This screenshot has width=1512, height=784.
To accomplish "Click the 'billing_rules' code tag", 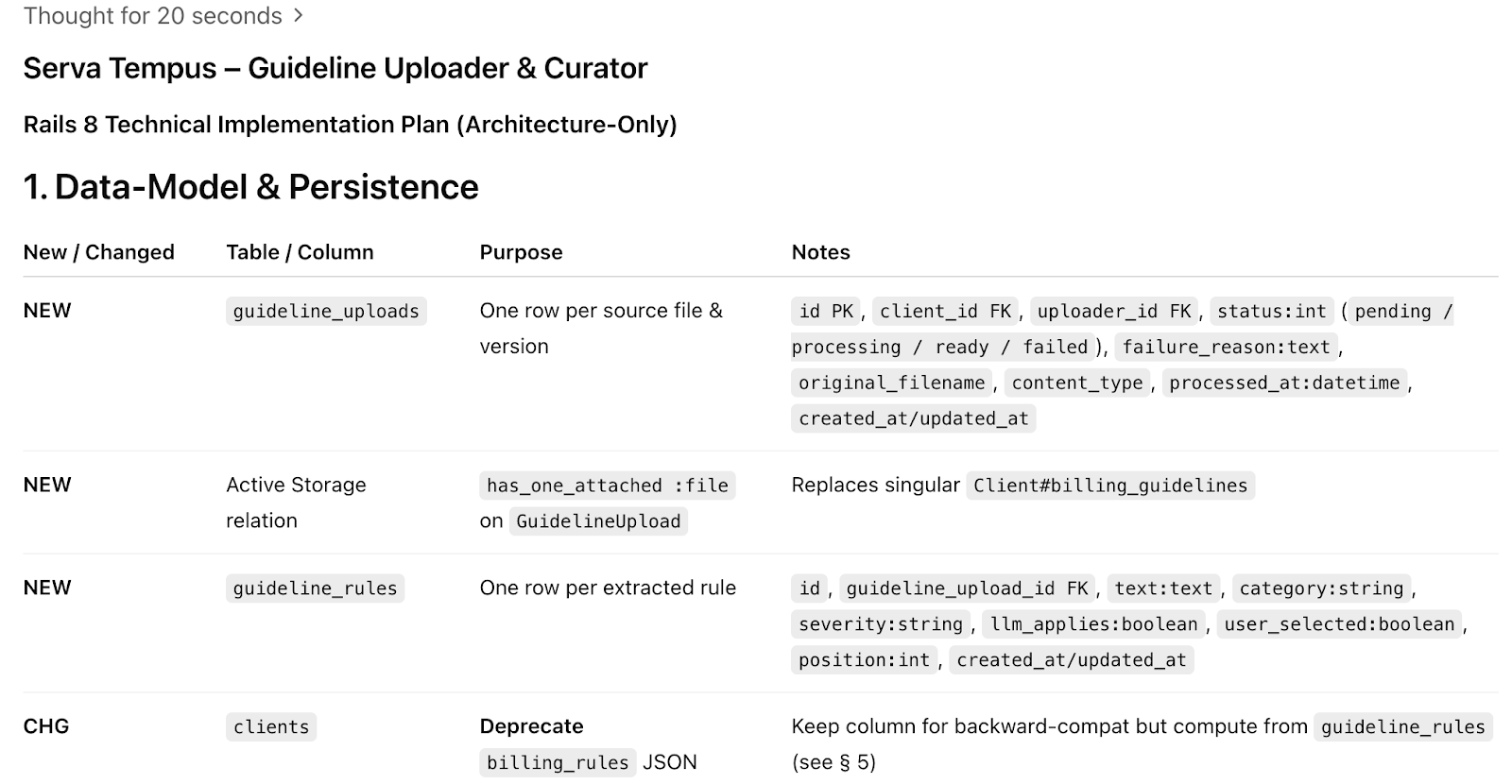I will 558,762.
